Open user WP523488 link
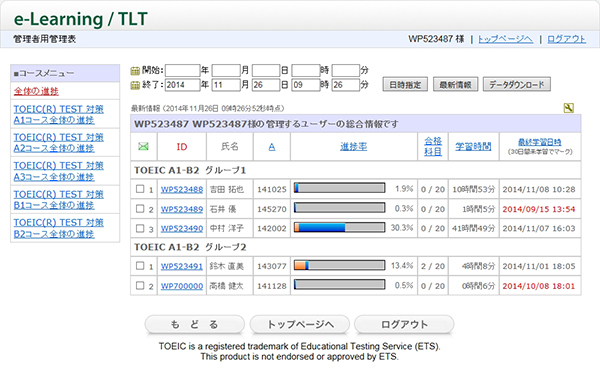The height and width of the screenshot is (368, 600). (x=182, y=189)
